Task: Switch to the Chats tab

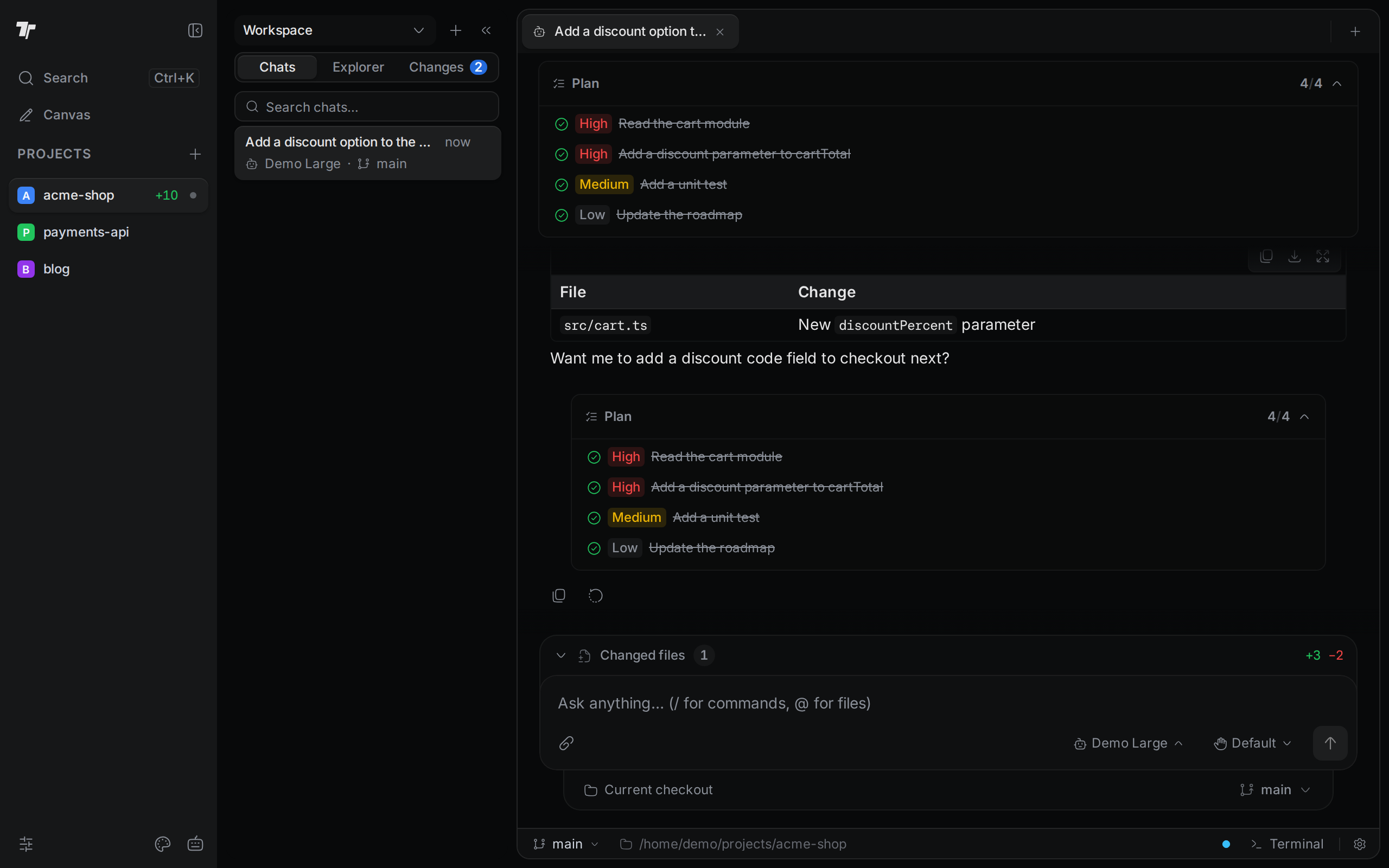Action: coord(277,67)
